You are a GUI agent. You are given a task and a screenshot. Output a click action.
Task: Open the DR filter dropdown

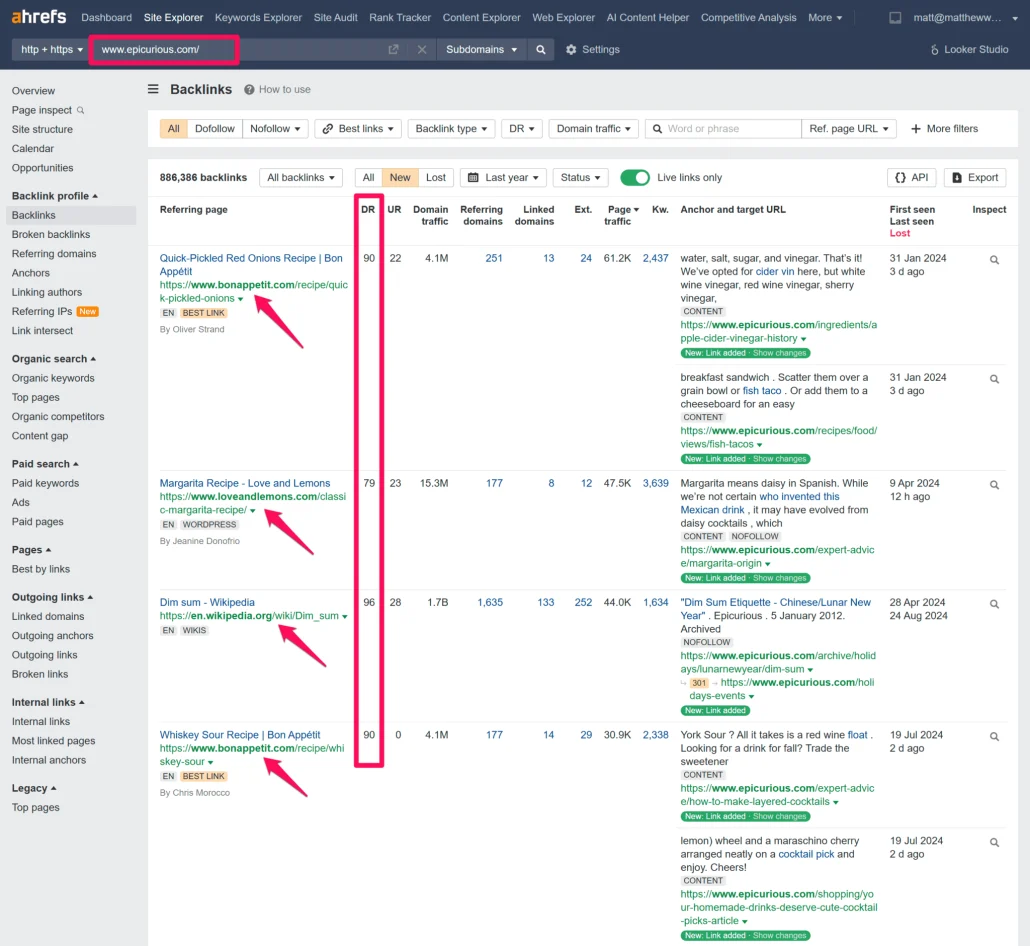522,129
